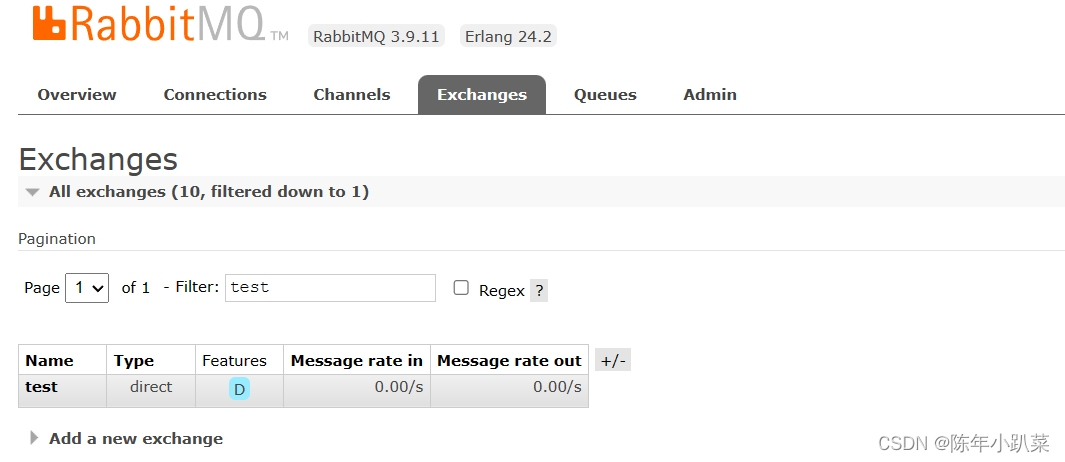
Task: Navigate to the Admin tab
Action: [x=710, y=94]
